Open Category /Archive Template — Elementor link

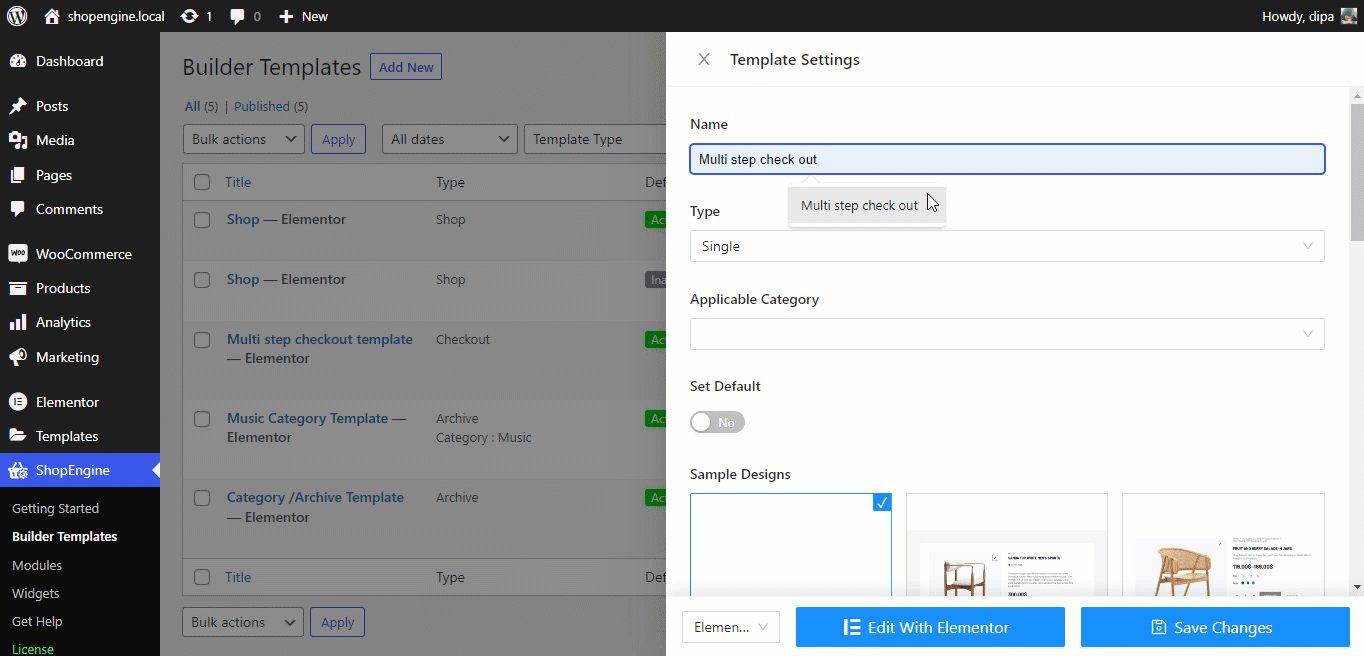point(315,507)
